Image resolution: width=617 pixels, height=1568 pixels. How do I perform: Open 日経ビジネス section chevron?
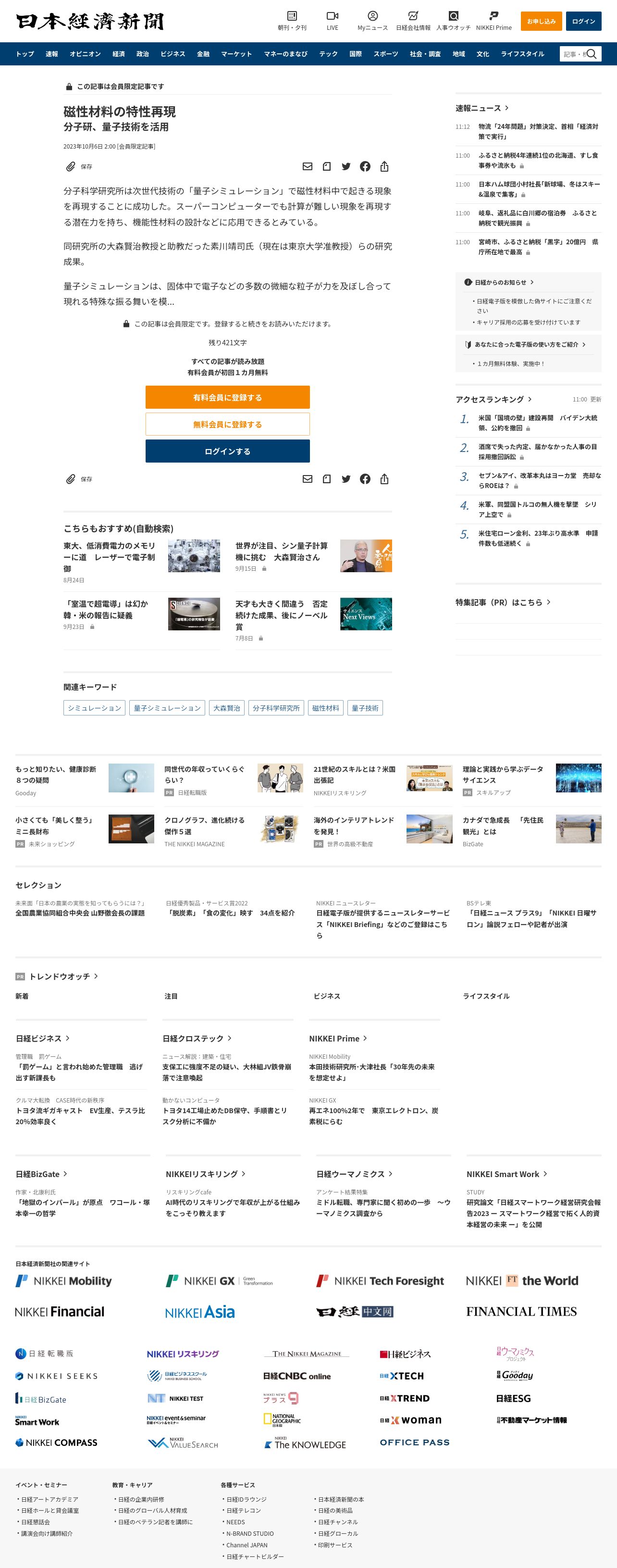tap(68, 1039)
